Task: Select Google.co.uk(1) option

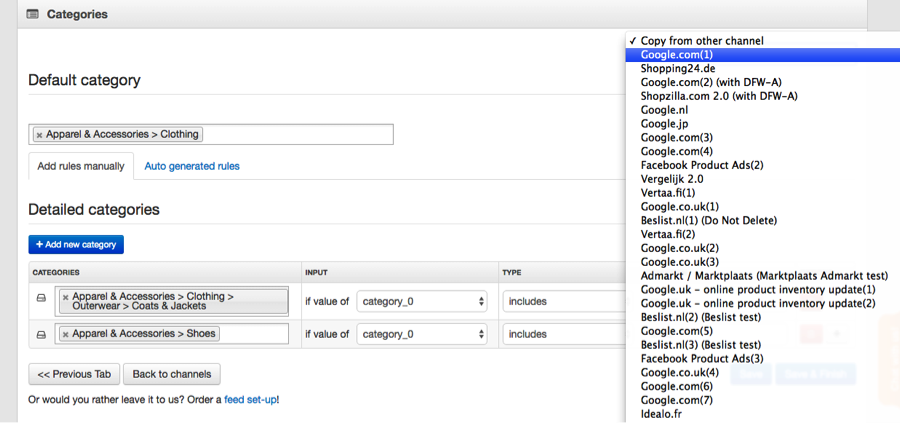Action: pyautogui.click(x=762, y=207)
